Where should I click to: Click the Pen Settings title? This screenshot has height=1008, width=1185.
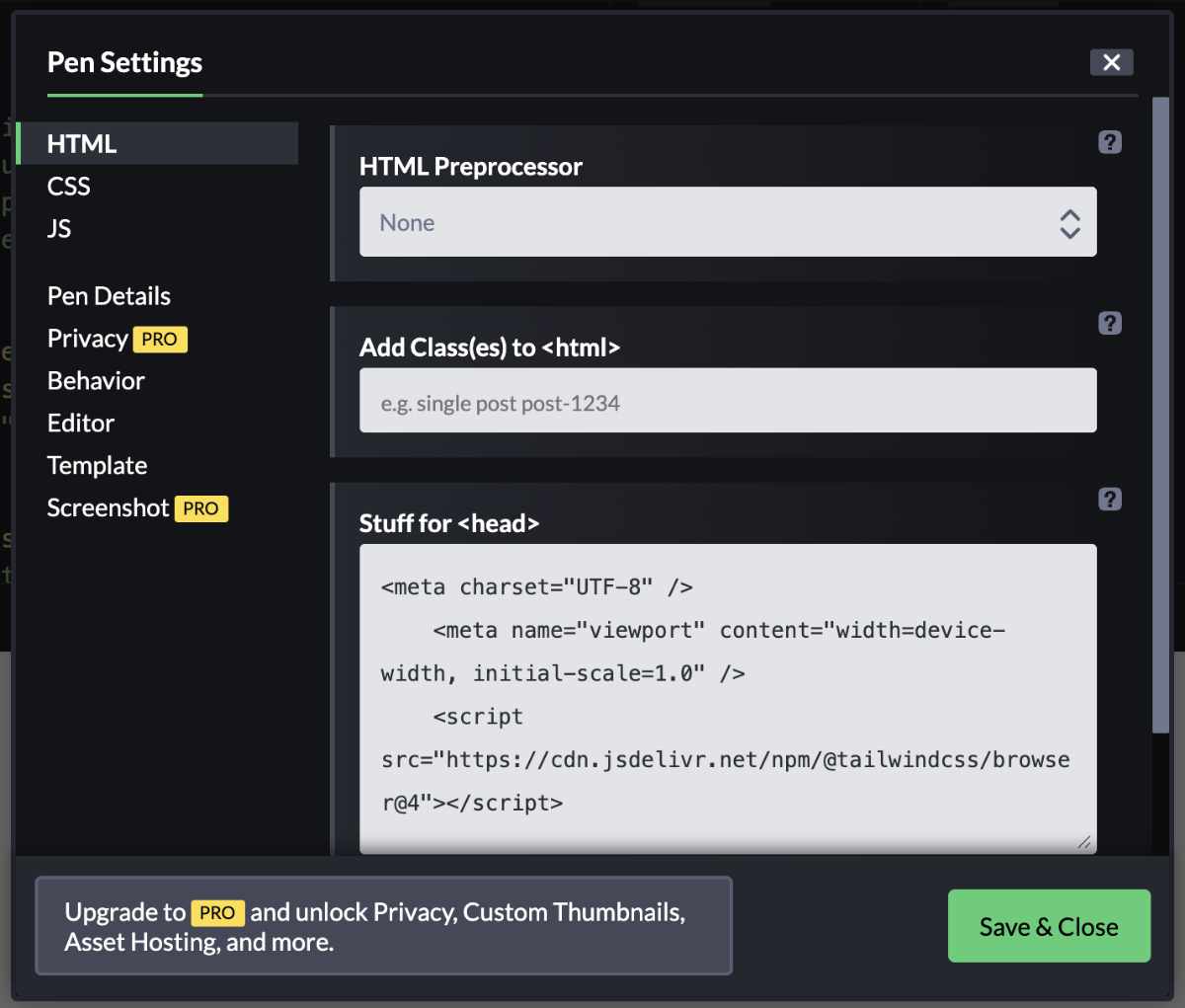pyautogui.click(x=124, y=62)
